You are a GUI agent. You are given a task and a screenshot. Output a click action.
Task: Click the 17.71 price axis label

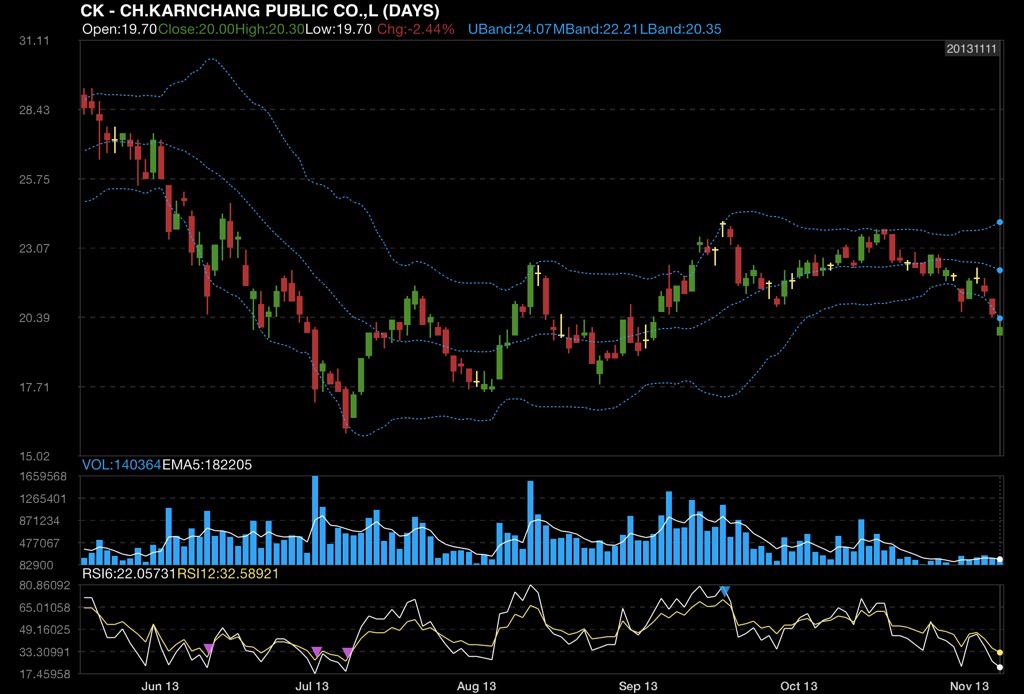click(34, 387)
